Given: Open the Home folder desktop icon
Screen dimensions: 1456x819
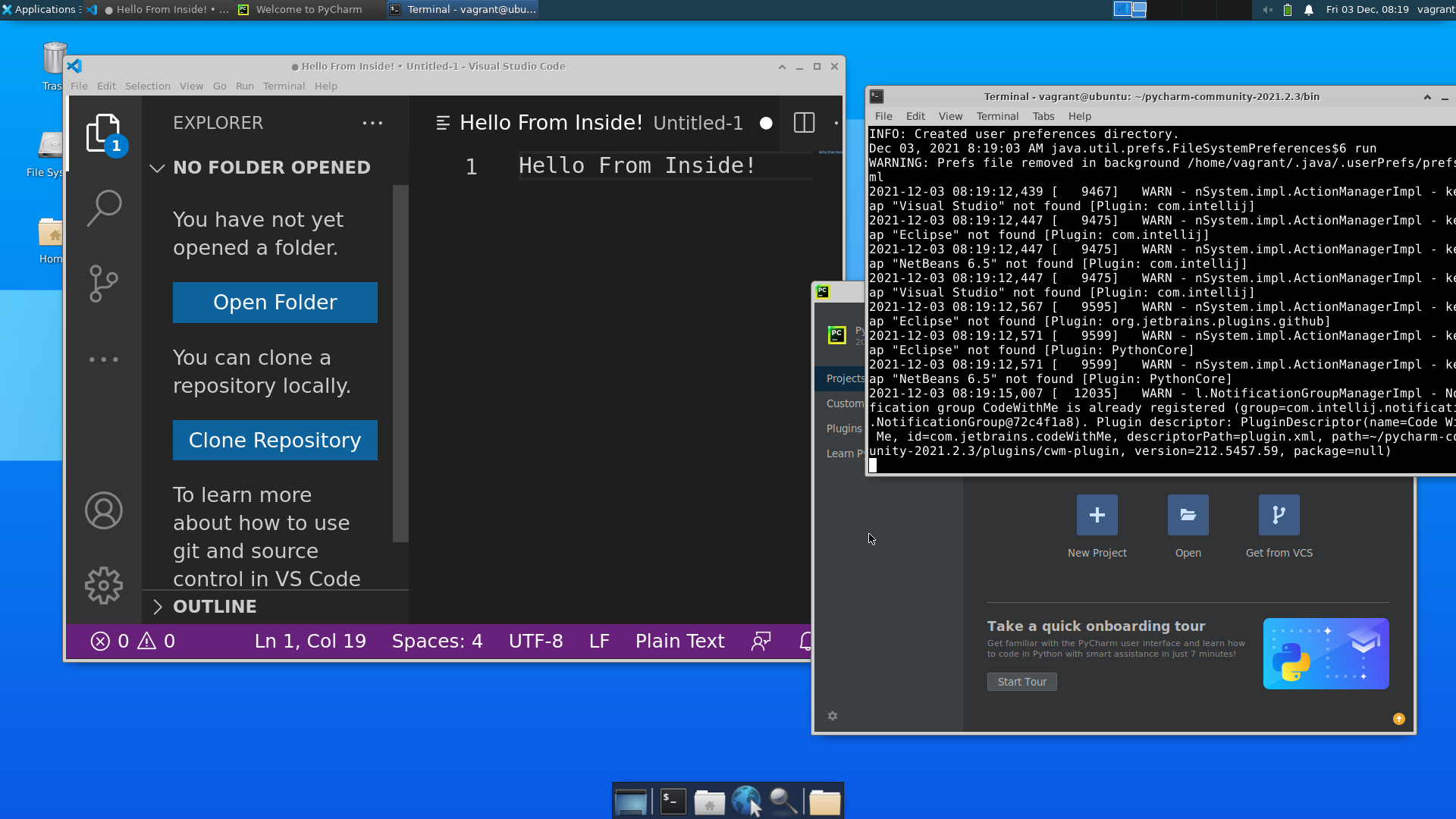Looking at the screenshot, I should pyautogui.click(x=51, y=233).
